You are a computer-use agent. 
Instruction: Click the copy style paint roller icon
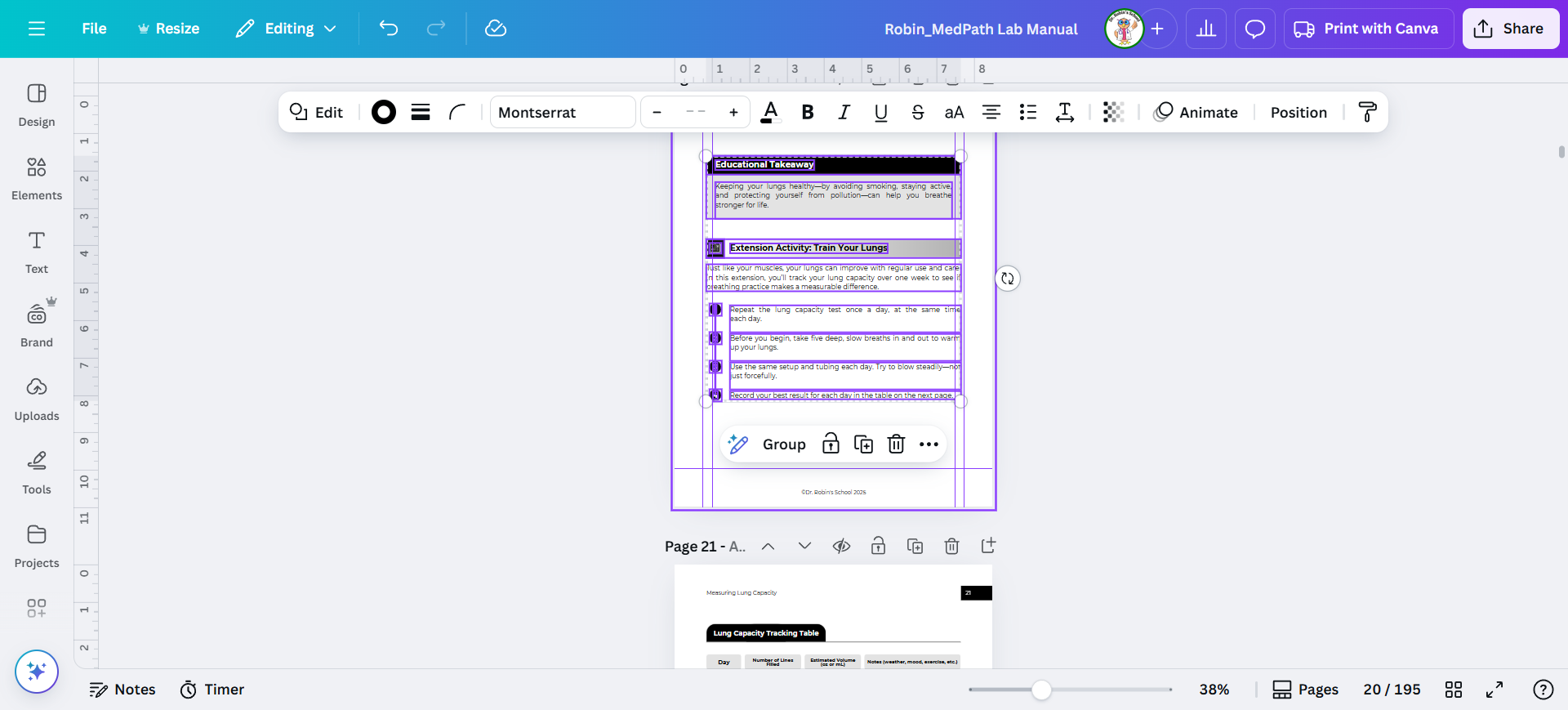click(1367, 113)
